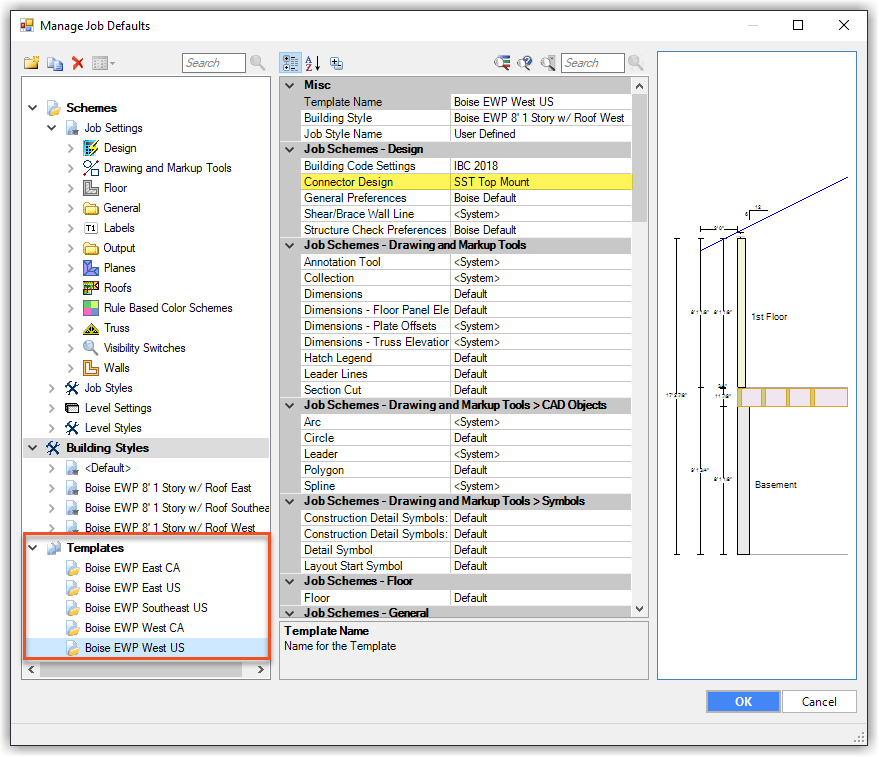Click the left tree search field
Image resolution: width=879 pixels, height=757 pixels.
coord(214,63)
